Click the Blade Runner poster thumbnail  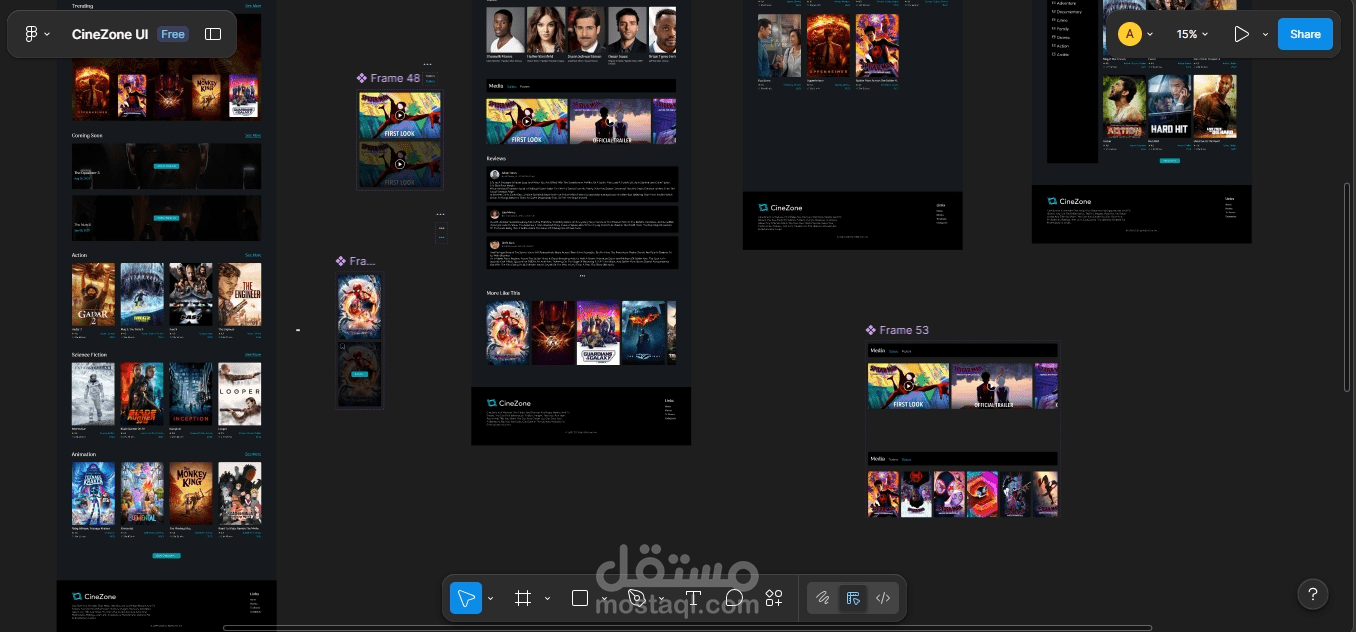coord(142,394)
